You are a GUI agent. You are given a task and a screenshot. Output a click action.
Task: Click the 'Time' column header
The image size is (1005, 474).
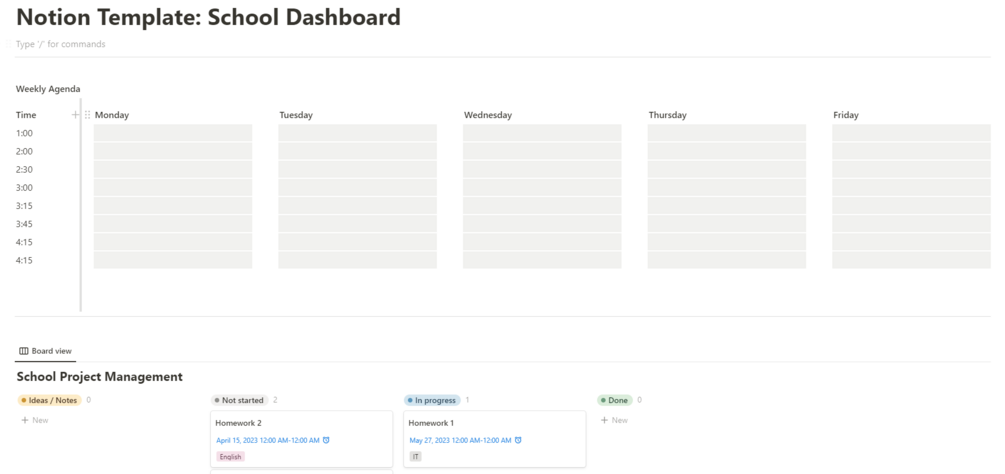pyautogui.click(x=26, y=115)
